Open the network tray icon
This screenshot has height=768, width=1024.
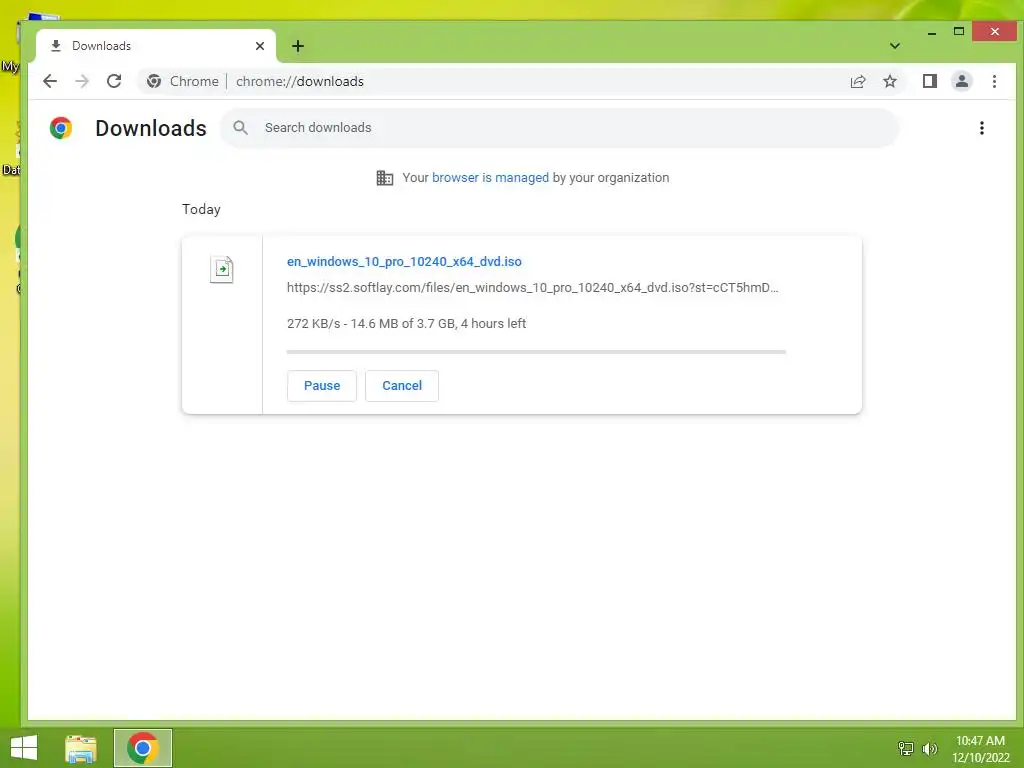[x=905, y=748]
